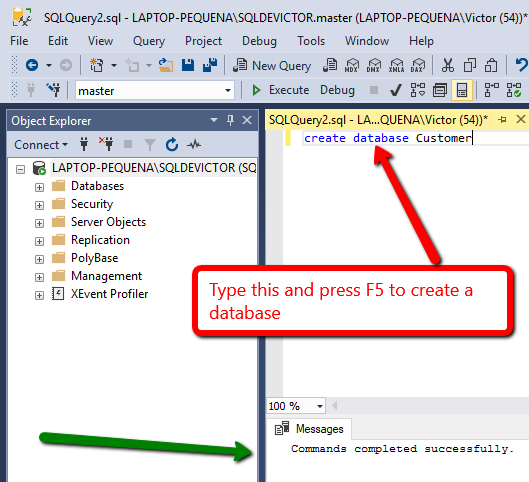The width and height of the screenshot is (529, 482).
Task: Display the estimated execution plan
Action: click(x=418, y=90)
